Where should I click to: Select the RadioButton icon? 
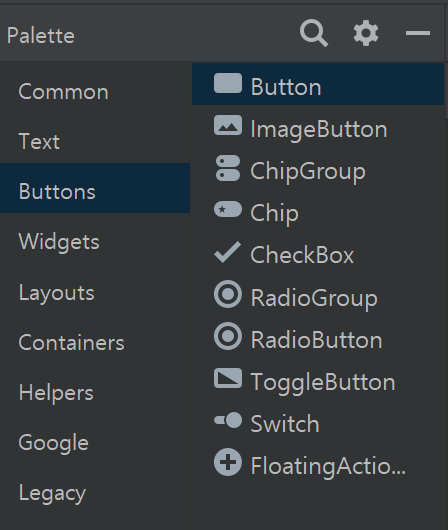click(x=228, y=336)
